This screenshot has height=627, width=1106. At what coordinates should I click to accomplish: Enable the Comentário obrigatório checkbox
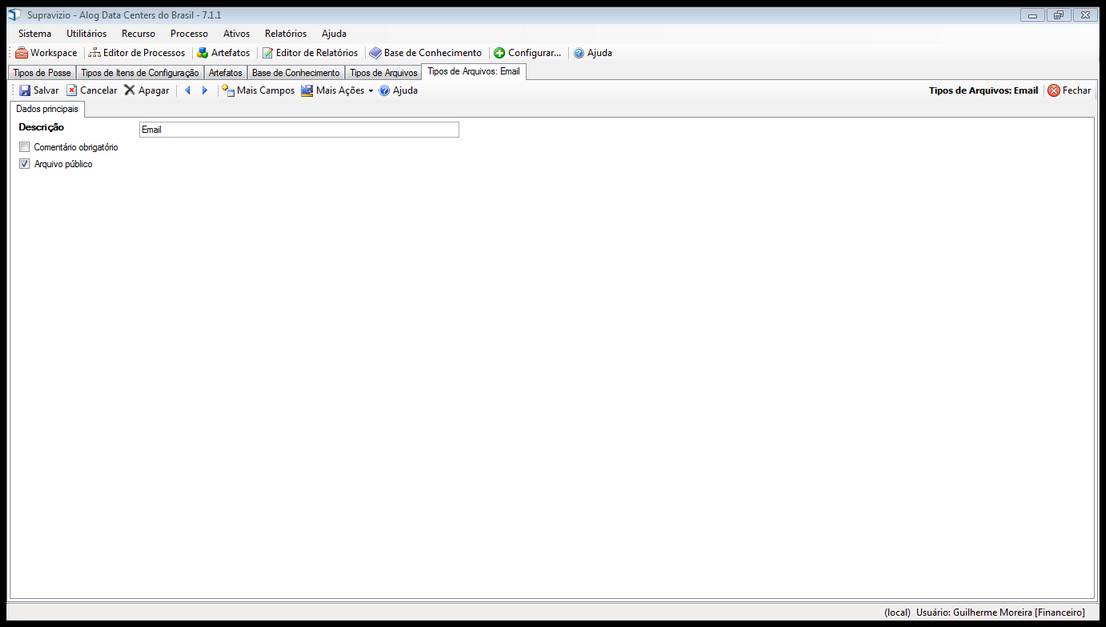point(25,146)
